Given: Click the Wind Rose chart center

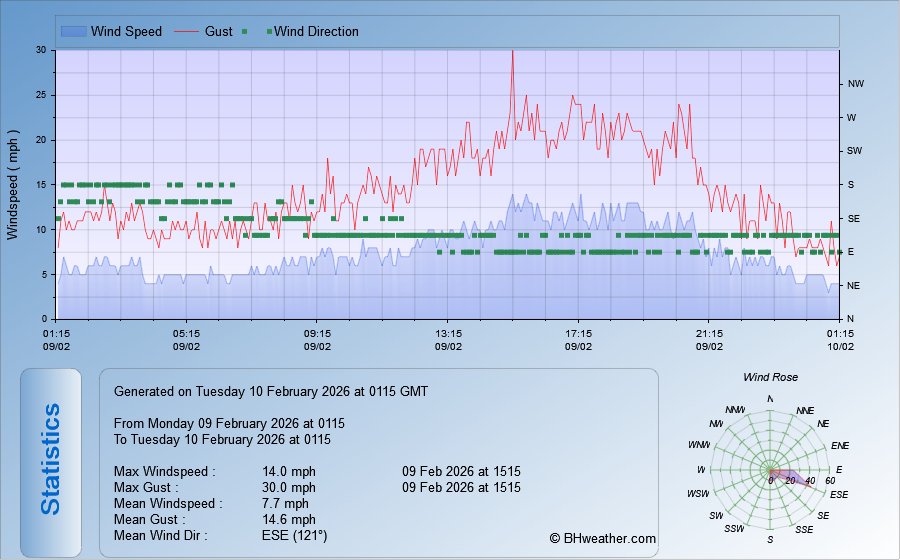Looking at the screenshot, I should click(x=770, y=471).
